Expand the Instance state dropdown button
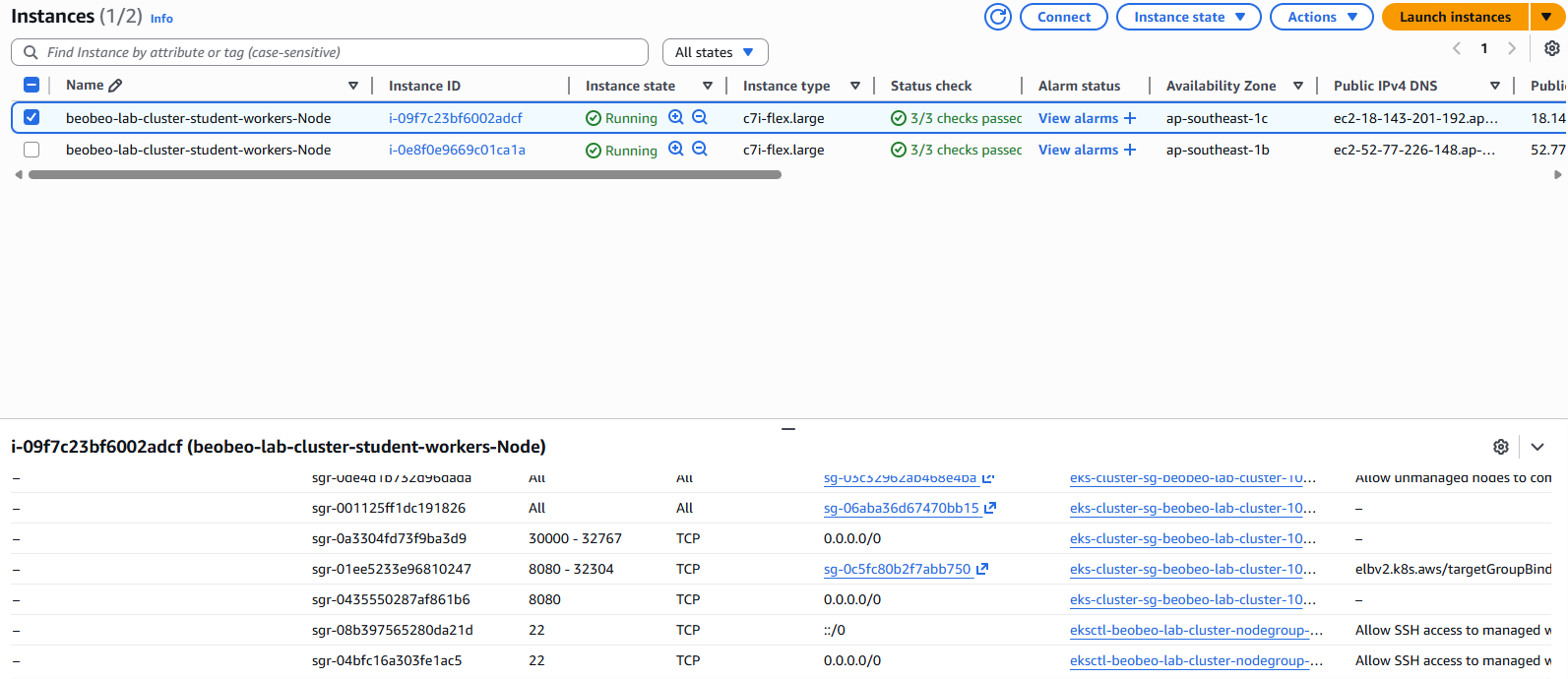Screen dimensions: 1568x679 [1188, 17]
